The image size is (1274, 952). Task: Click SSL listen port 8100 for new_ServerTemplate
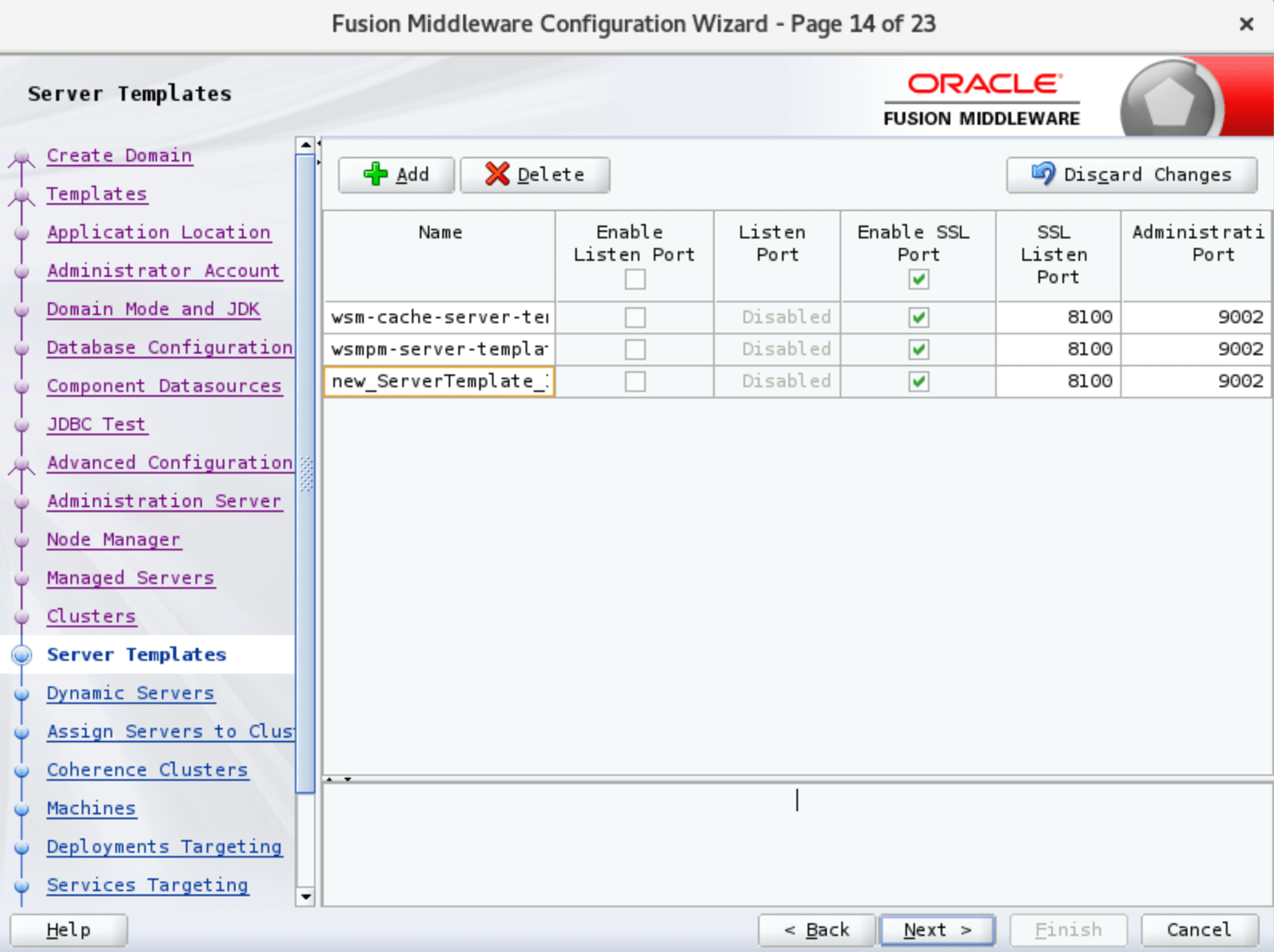coord(1058,381)
